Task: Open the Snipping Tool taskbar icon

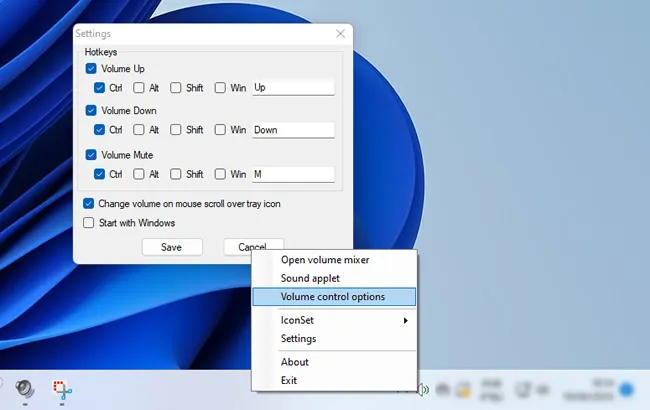Action: point(62,390)
